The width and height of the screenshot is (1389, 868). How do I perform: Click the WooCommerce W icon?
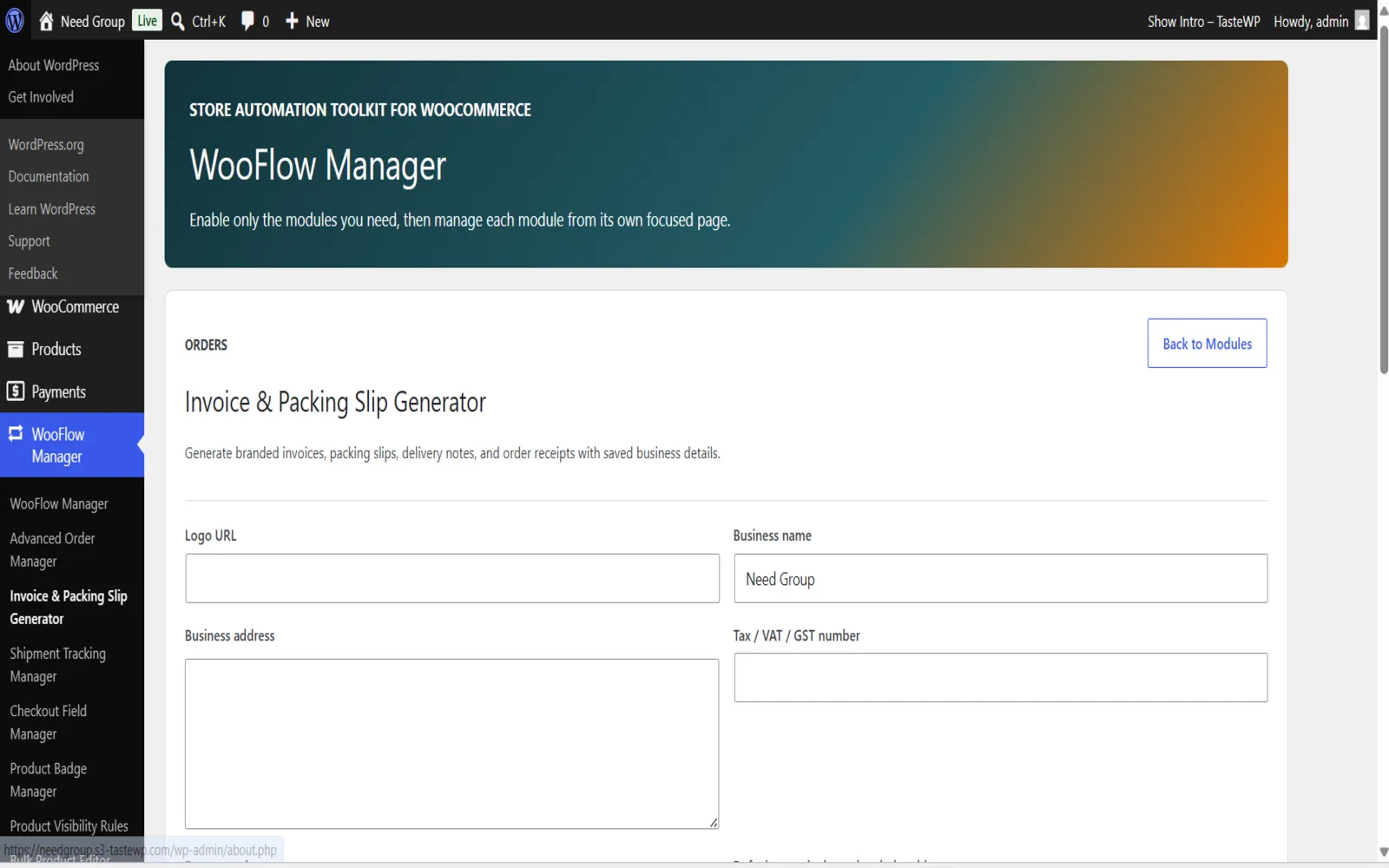pyautogui.click(x=16, y=306)
